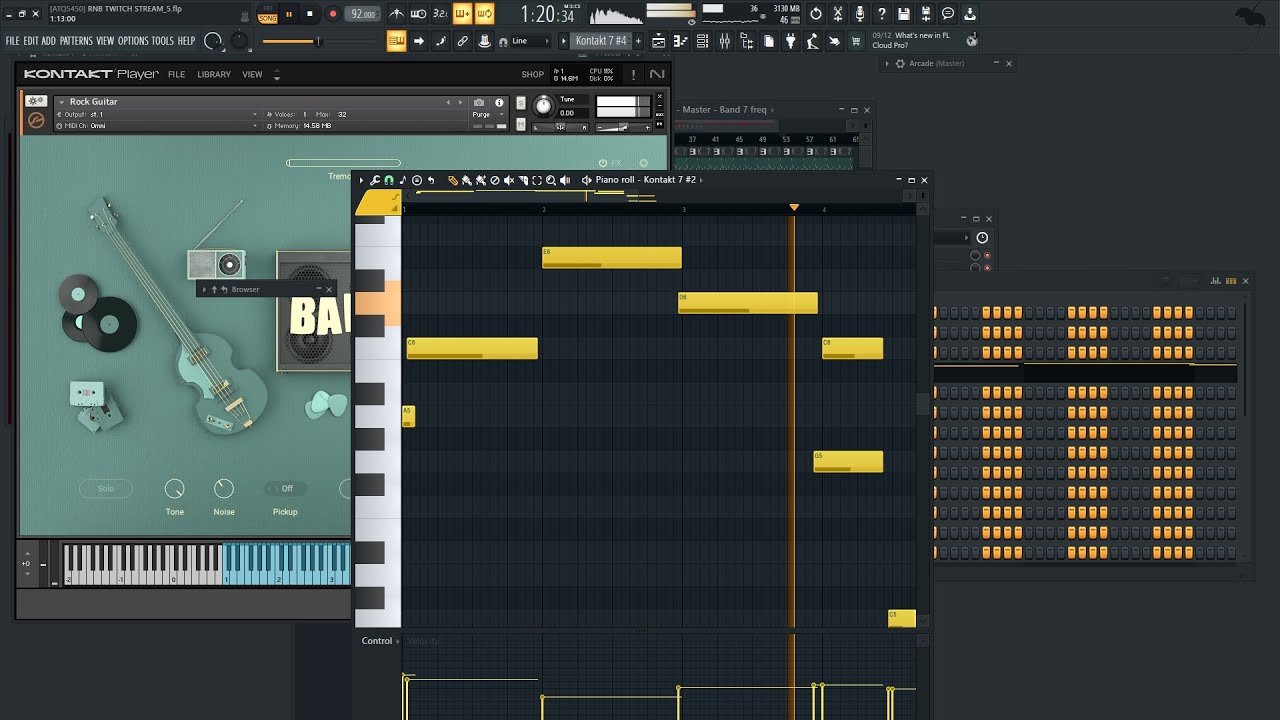Open the mixer view icon
Image resolution: width=1280 pixels, height=720 pixels.
coord(724,41)
